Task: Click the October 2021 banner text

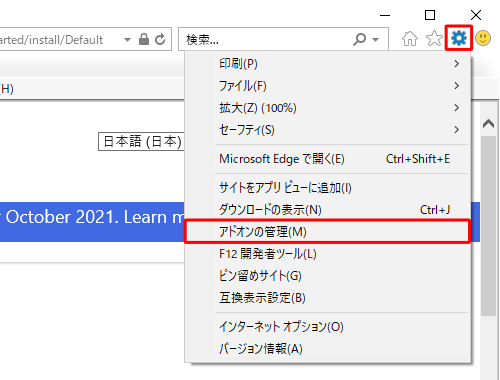Action: click(x=92, y=217)
